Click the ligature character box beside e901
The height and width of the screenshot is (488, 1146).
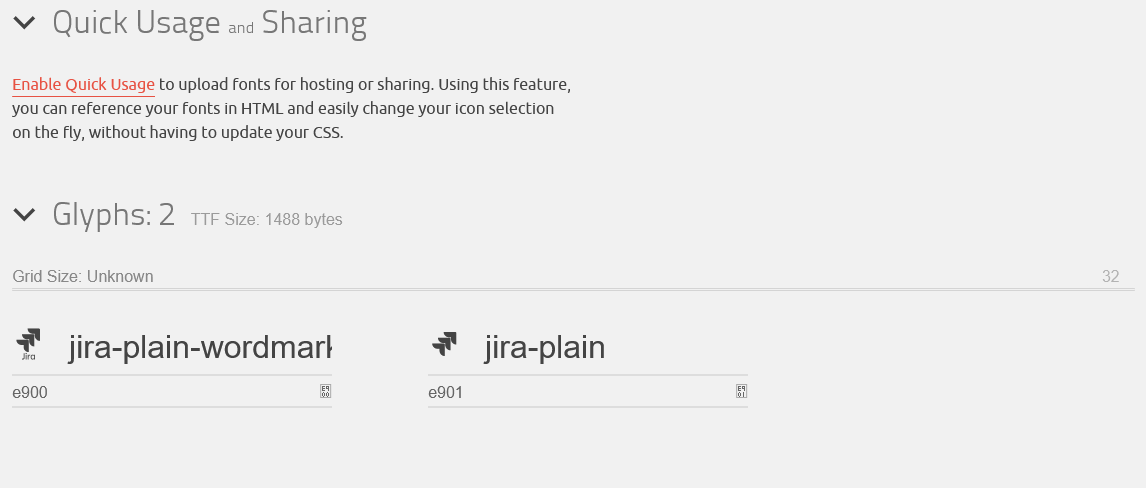[741, 392]
